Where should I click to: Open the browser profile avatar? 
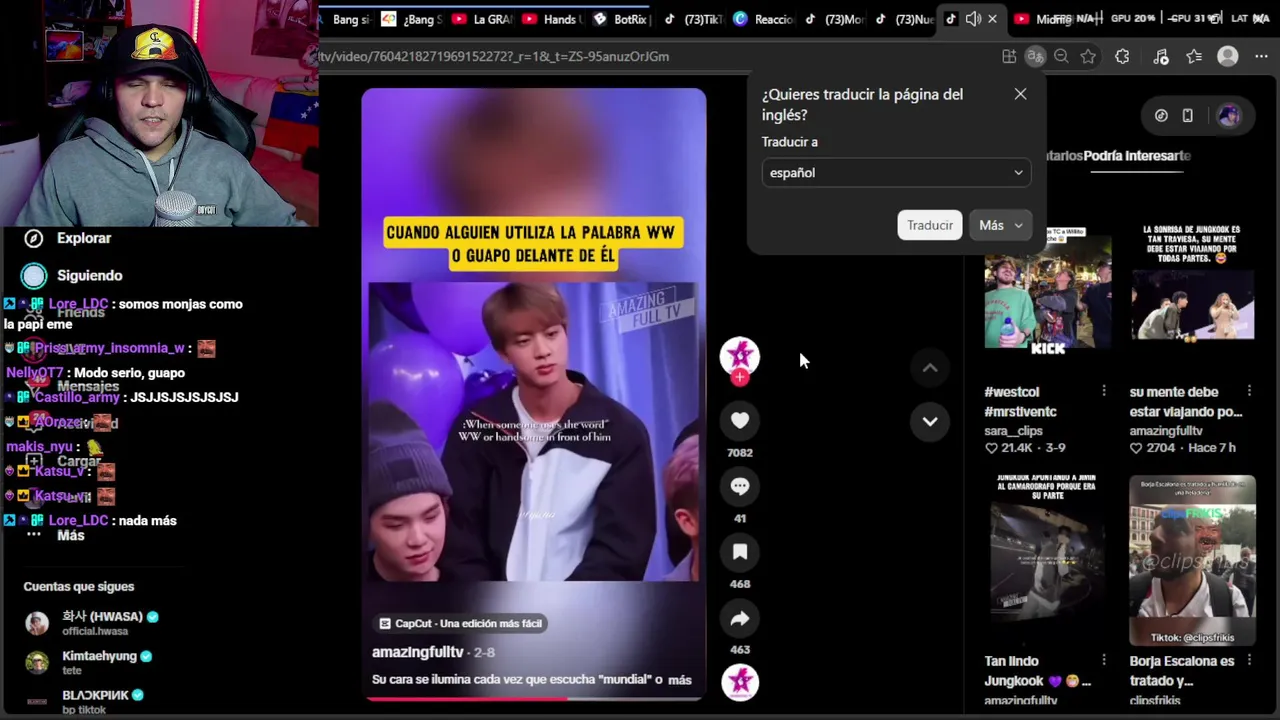(1228, 57)
